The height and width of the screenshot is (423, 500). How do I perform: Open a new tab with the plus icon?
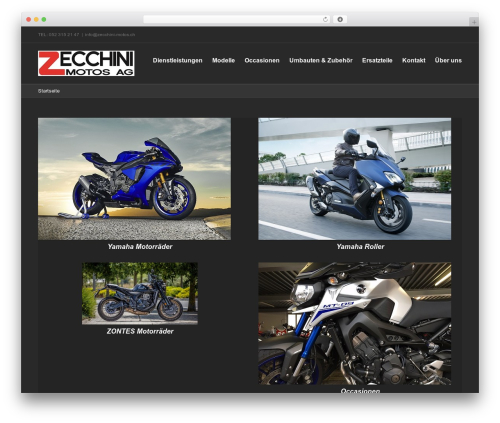tap(474, 22)
